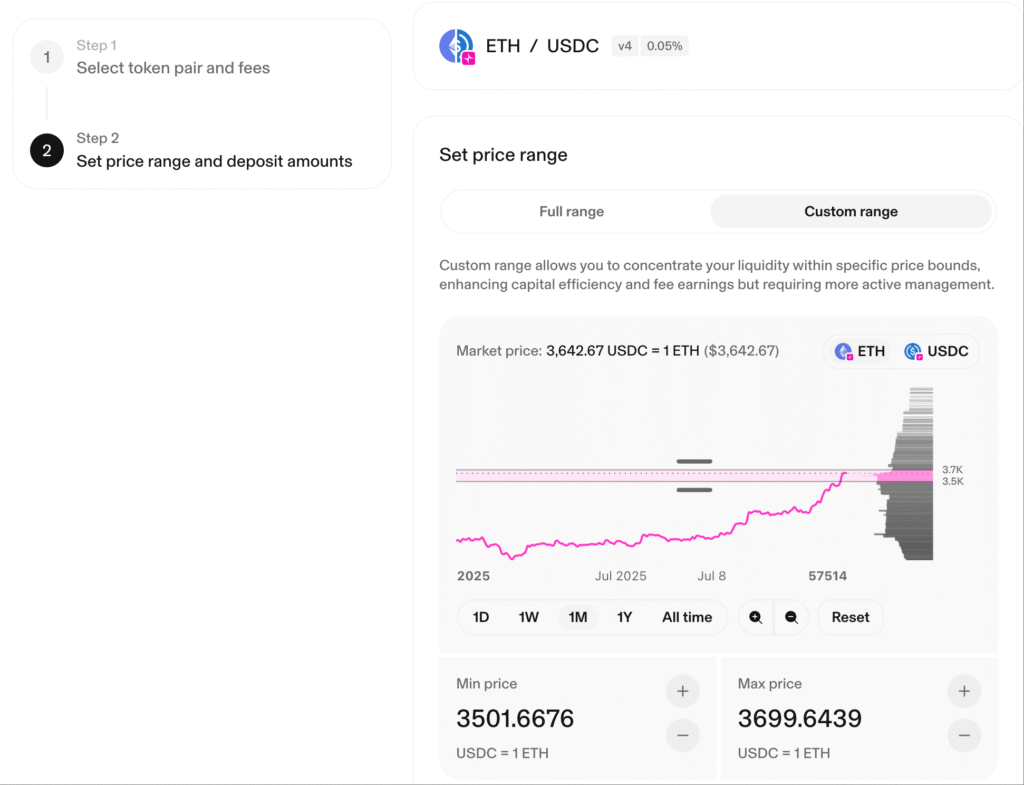Show the 1Y chart timeframe
This screenshot has width=1024, height=785.
(x=624, y=617)
